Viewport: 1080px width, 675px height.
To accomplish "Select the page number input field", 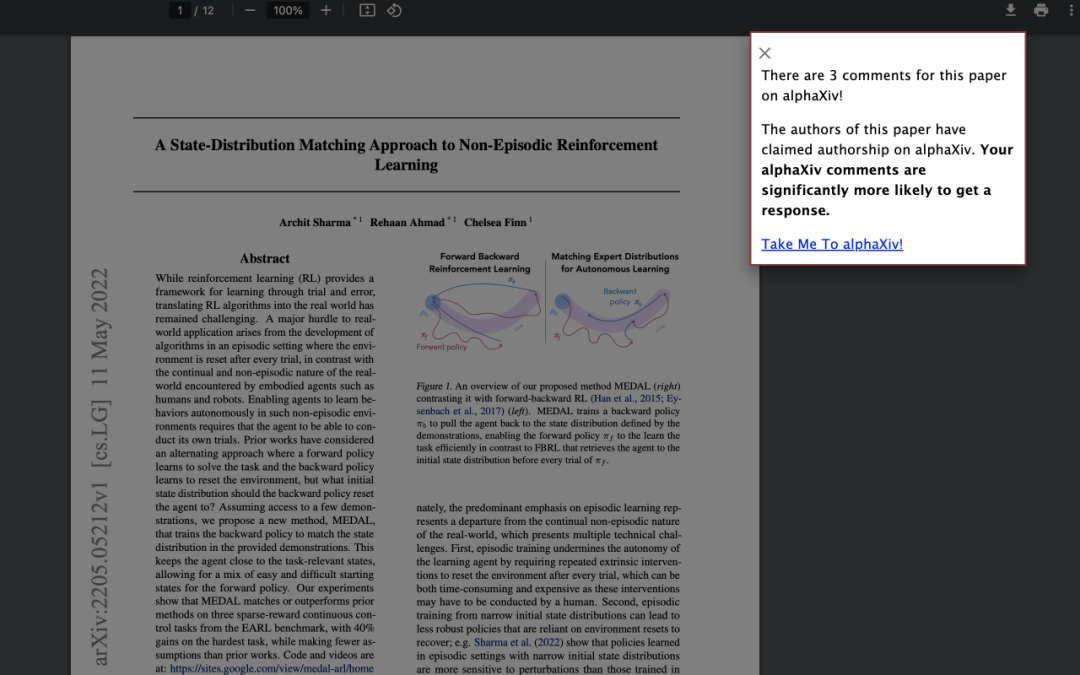I will pos(180,10).
